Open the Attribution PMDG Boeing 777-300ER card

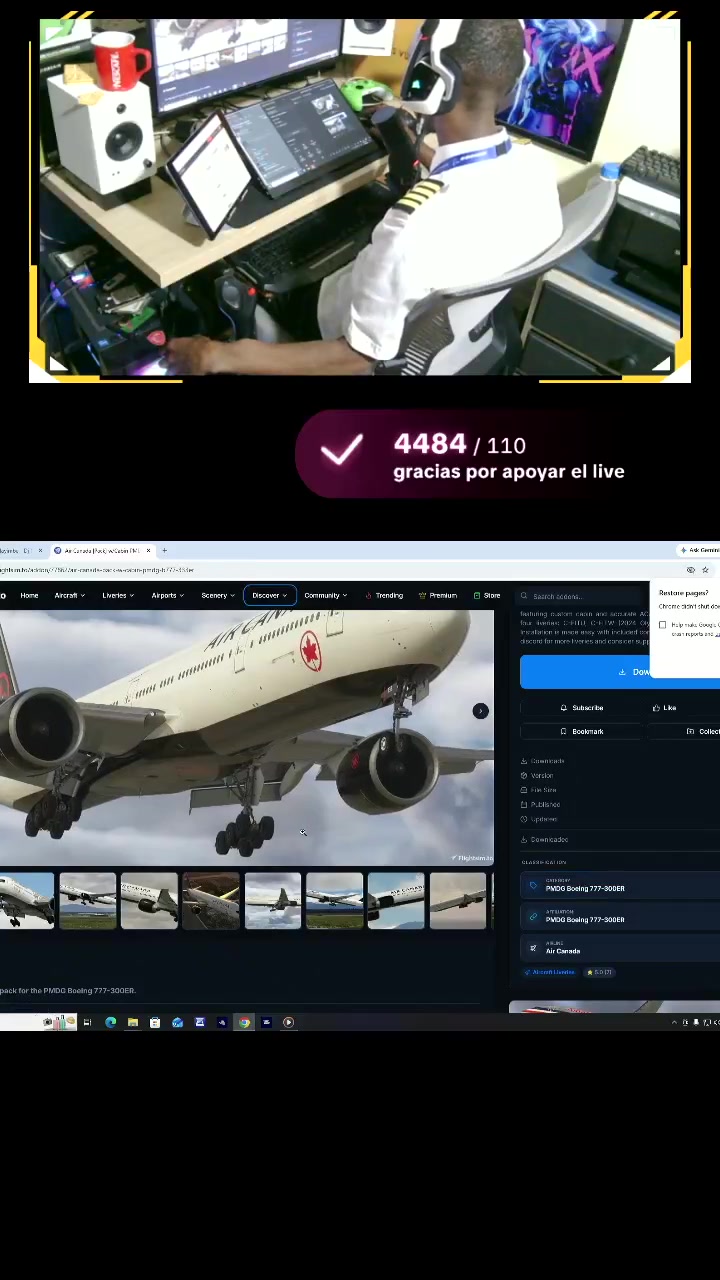coord(620,916)
